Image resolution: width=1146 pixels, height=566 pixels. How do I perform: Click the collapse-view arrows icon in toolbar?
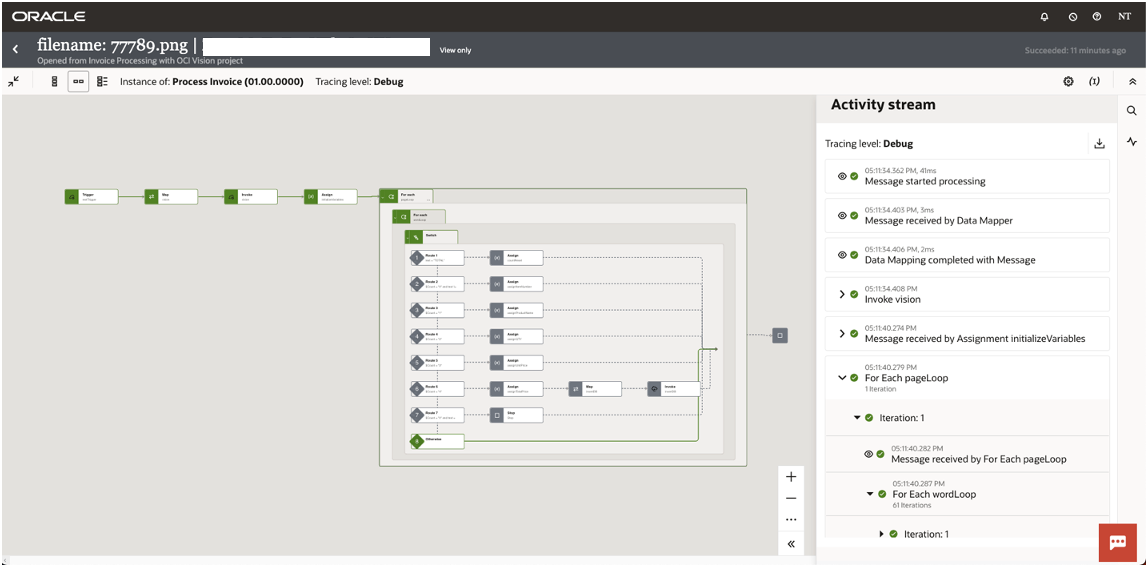coord(14,81)
